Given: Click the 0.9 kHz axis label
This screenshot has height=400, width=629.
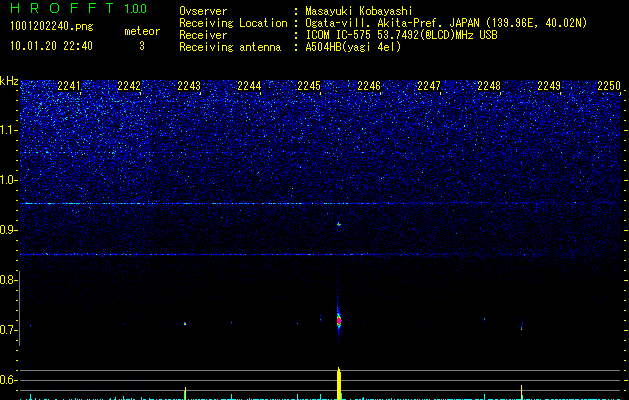Looking at the screenshot, I should [8, 230].
